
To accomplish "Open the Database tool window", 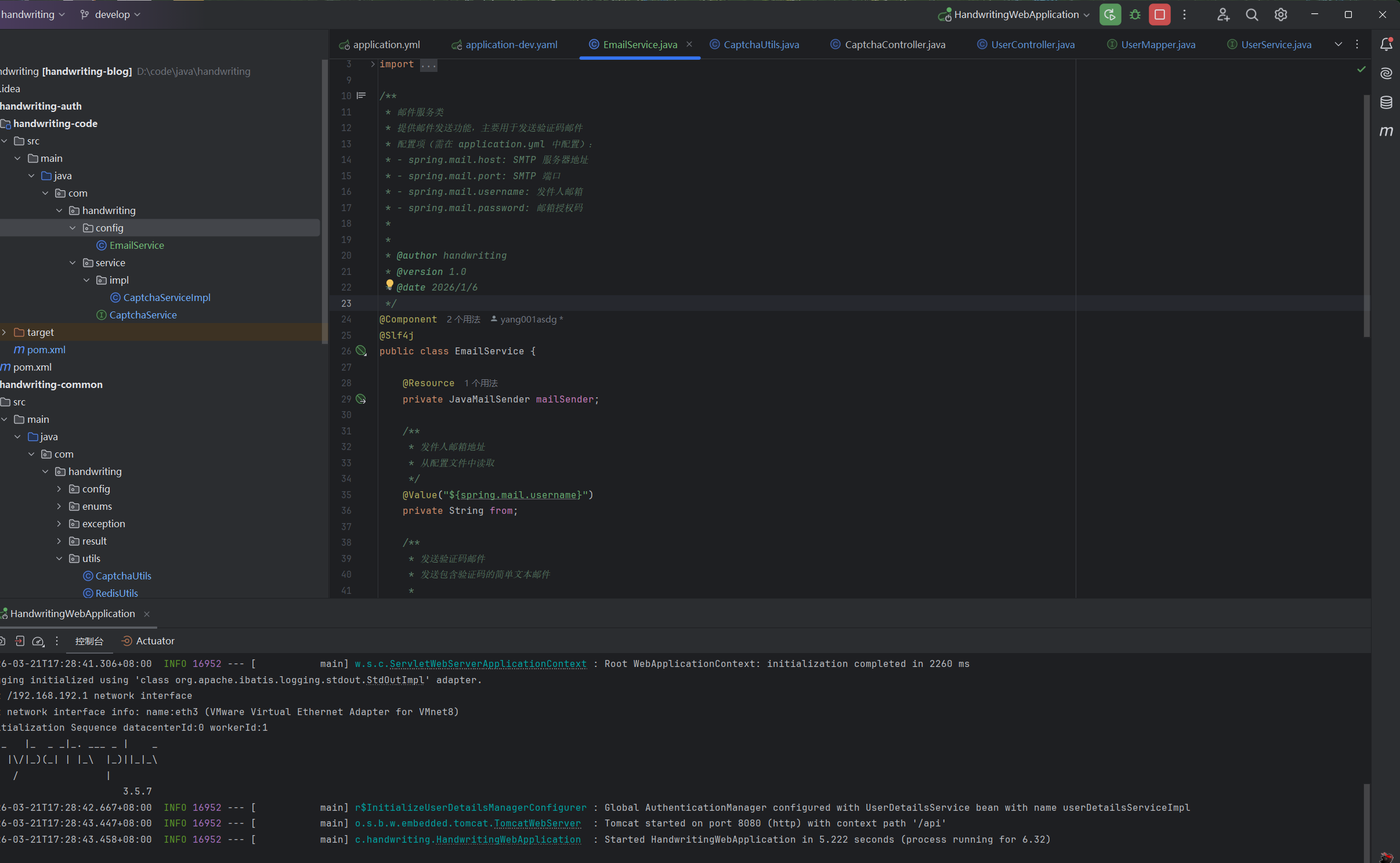I will tap(1386, 103).
